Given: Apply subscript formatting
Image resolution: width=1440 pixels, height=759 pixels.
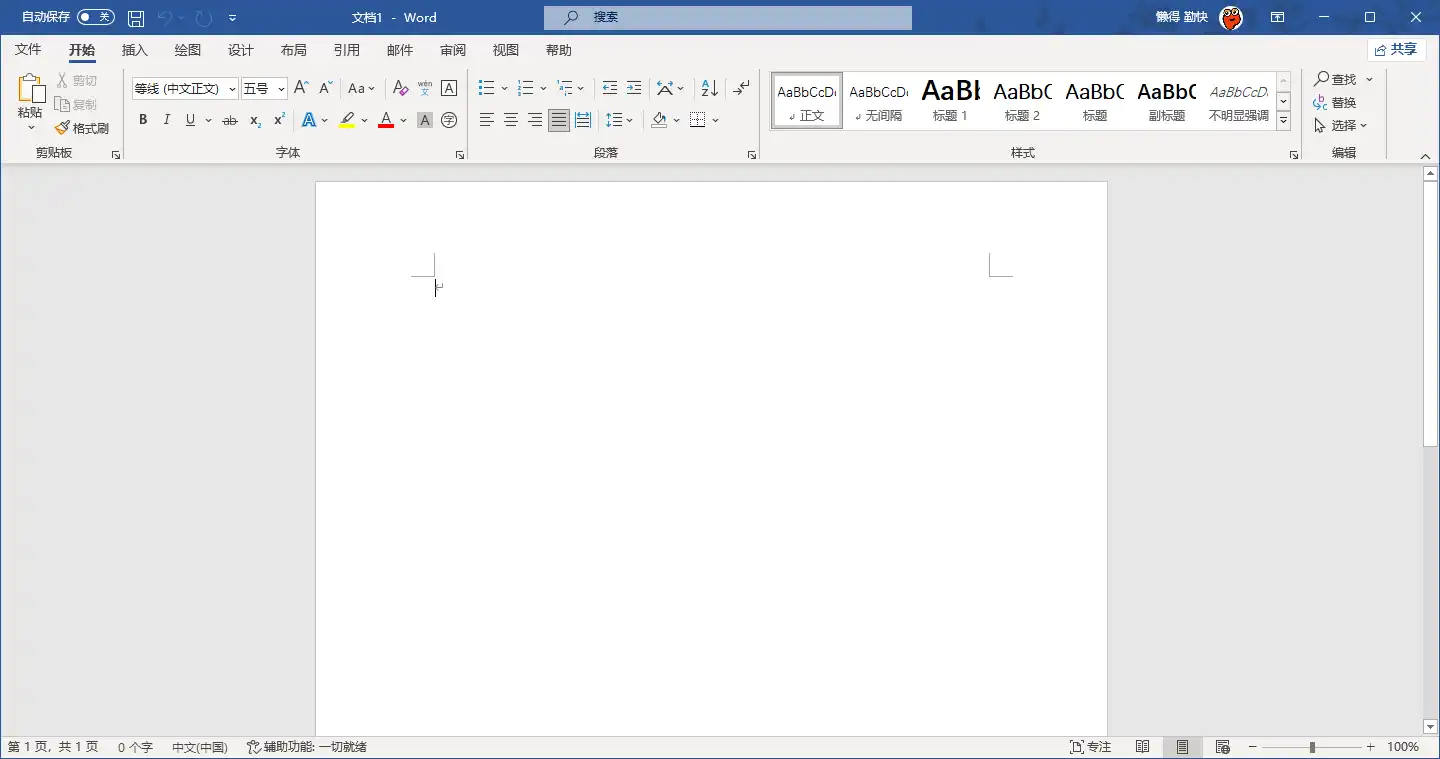Looking at the screenshot, I should tap(255, 120).
